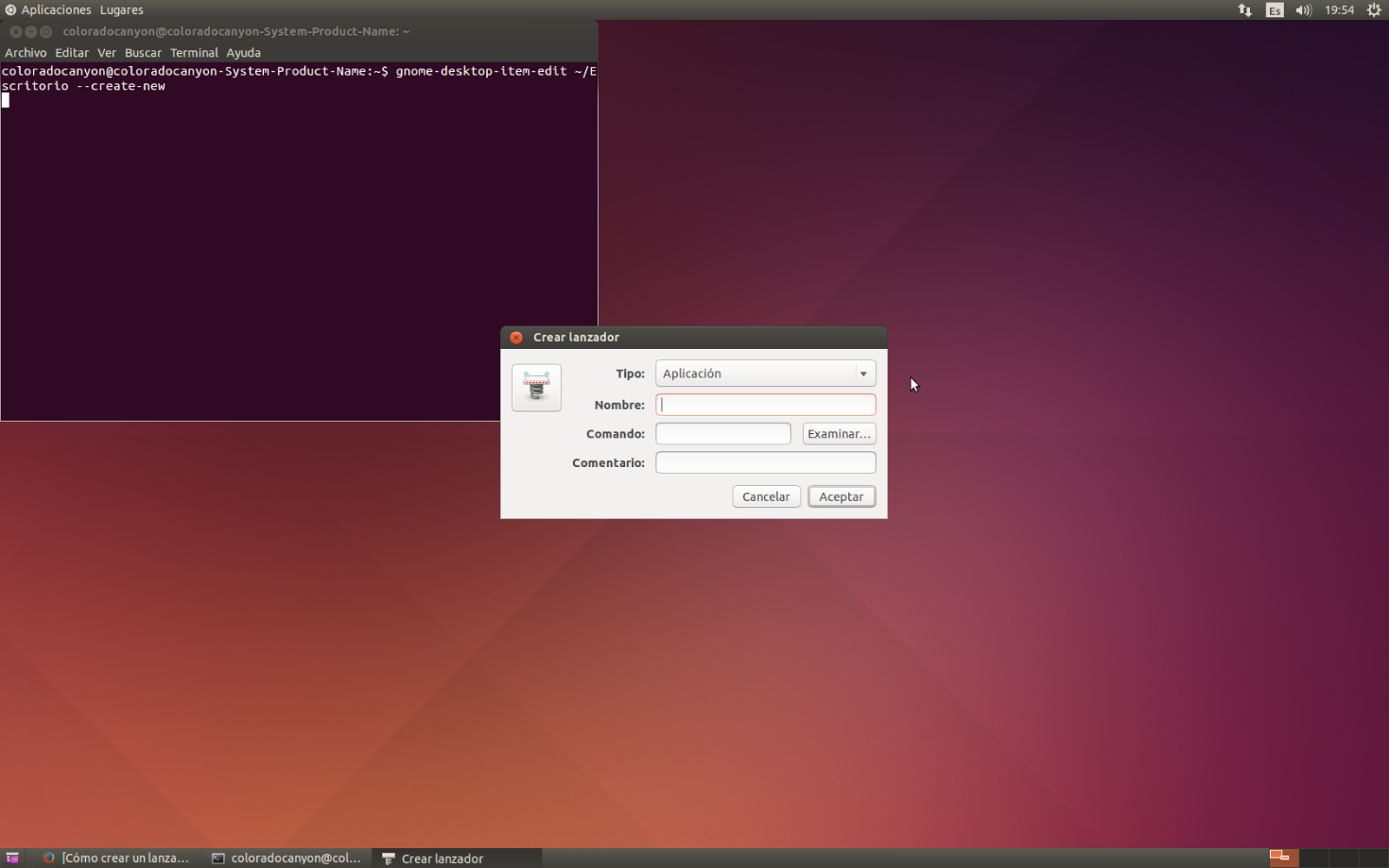Click the launcher spring icon in Crear lanzador dialog
The image size is (1389, 868).
(x=536, y=387)
